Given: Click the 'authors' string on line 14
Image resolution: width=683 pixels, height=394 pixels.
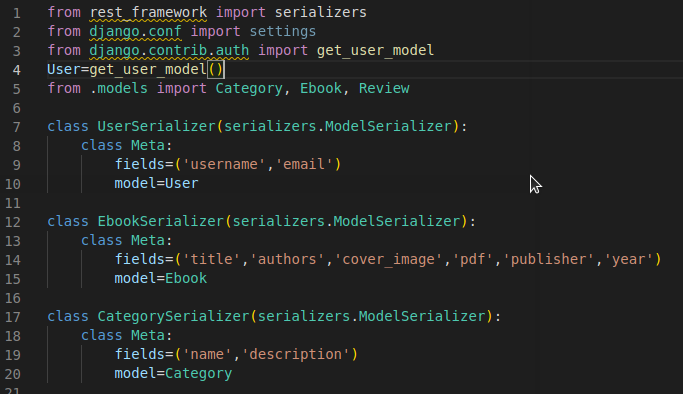Looking at the screenshot, I should tap(287, 259).
